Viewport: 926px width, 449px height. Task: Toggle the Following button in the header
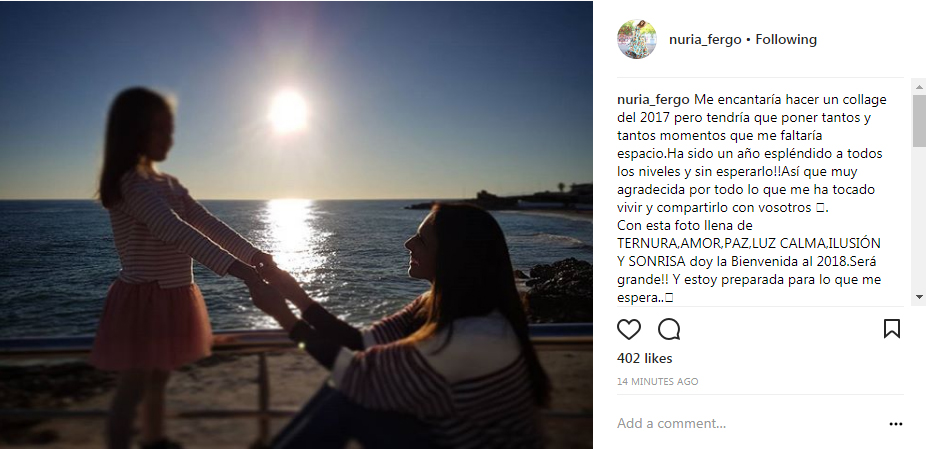tap(786, 40)
